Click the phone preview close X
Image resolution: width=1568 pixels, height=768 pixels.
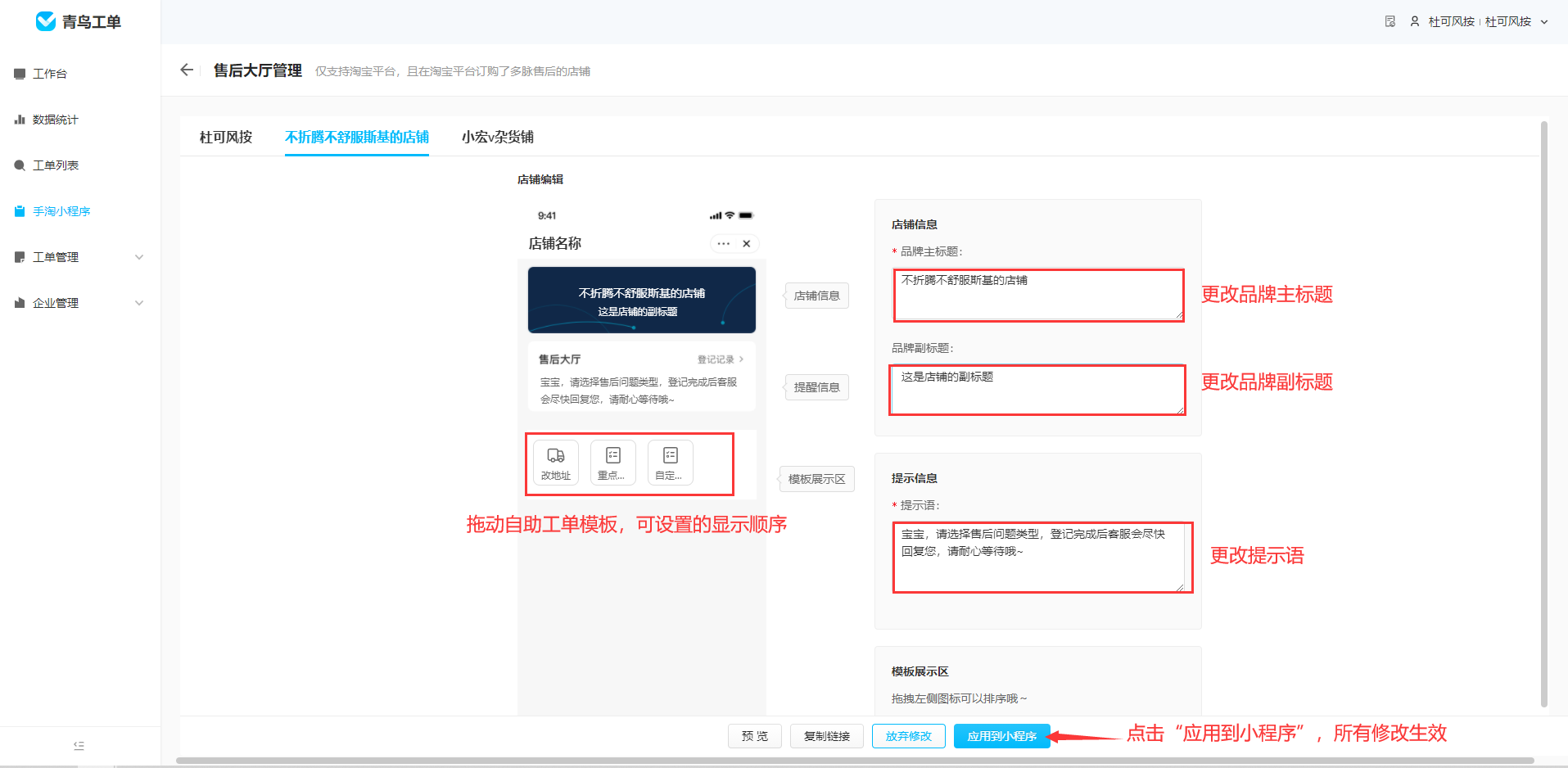747,243
